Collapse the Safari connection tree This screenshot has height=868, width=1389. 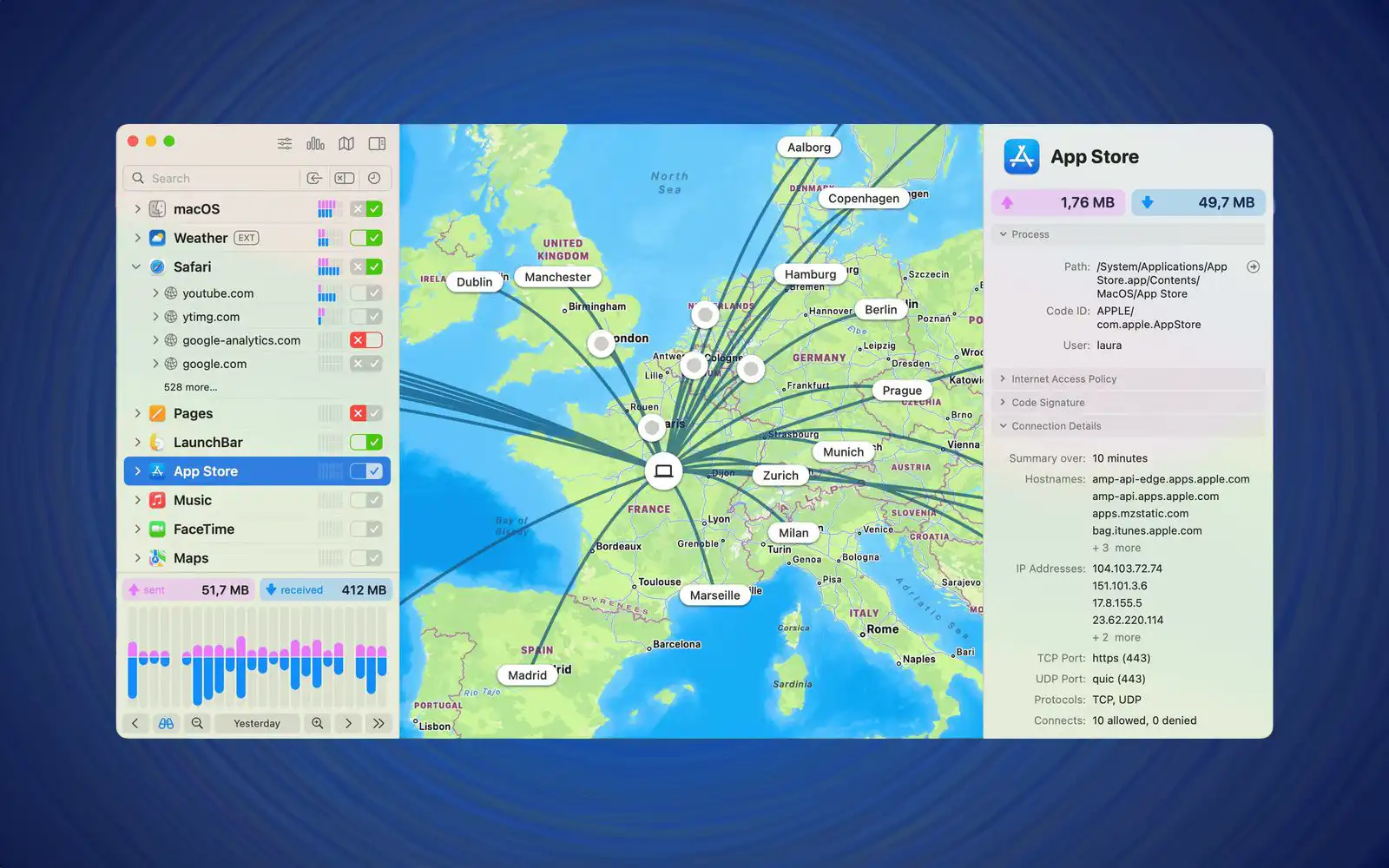click(x=136, y=267)
